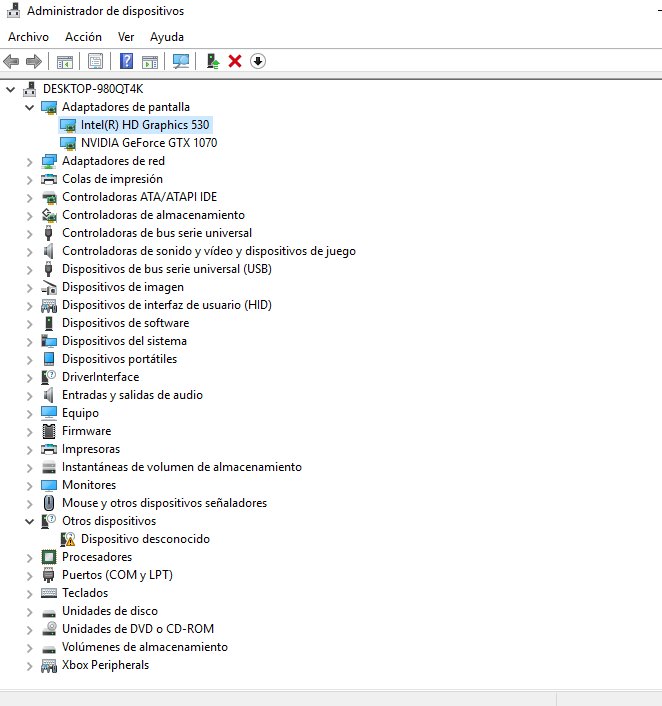The image size is (662, 706).
Task: Select Dispositivos portátiles label
Action: [119, 359]
